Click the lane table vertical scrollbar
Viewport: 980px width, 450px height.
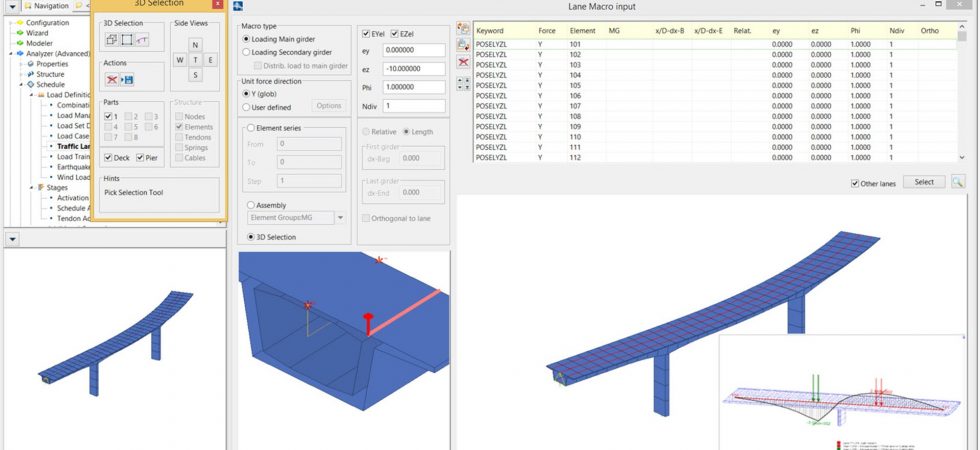pos(962,94)
